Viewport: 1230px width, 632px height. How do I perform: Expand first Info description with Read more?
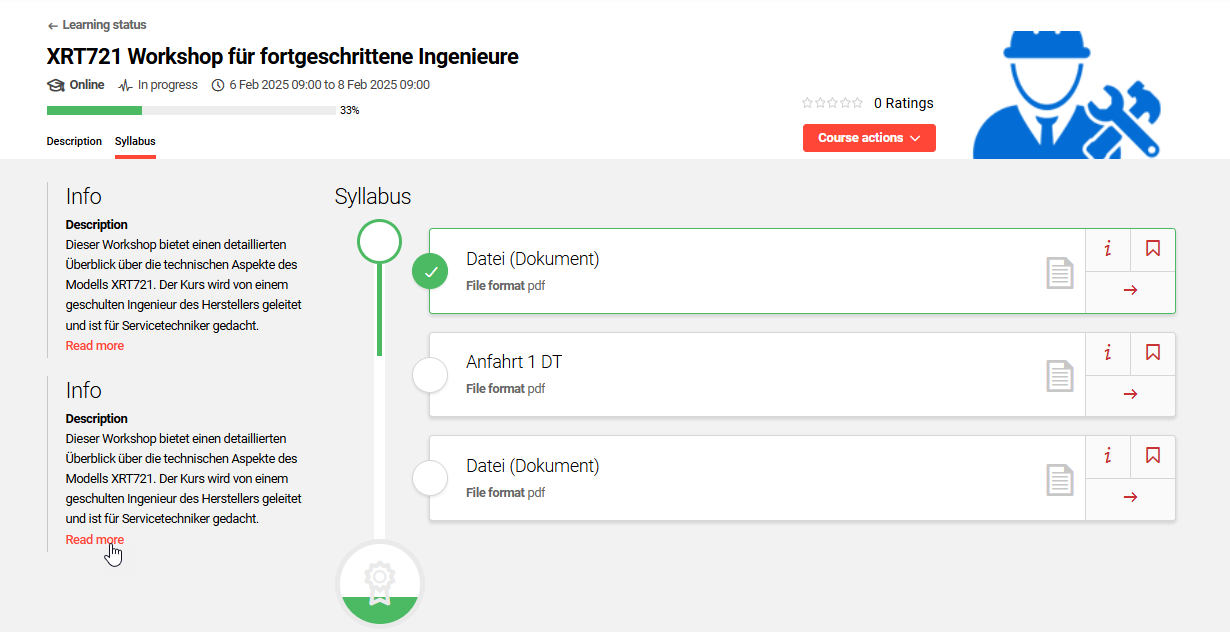click(95, 346)
